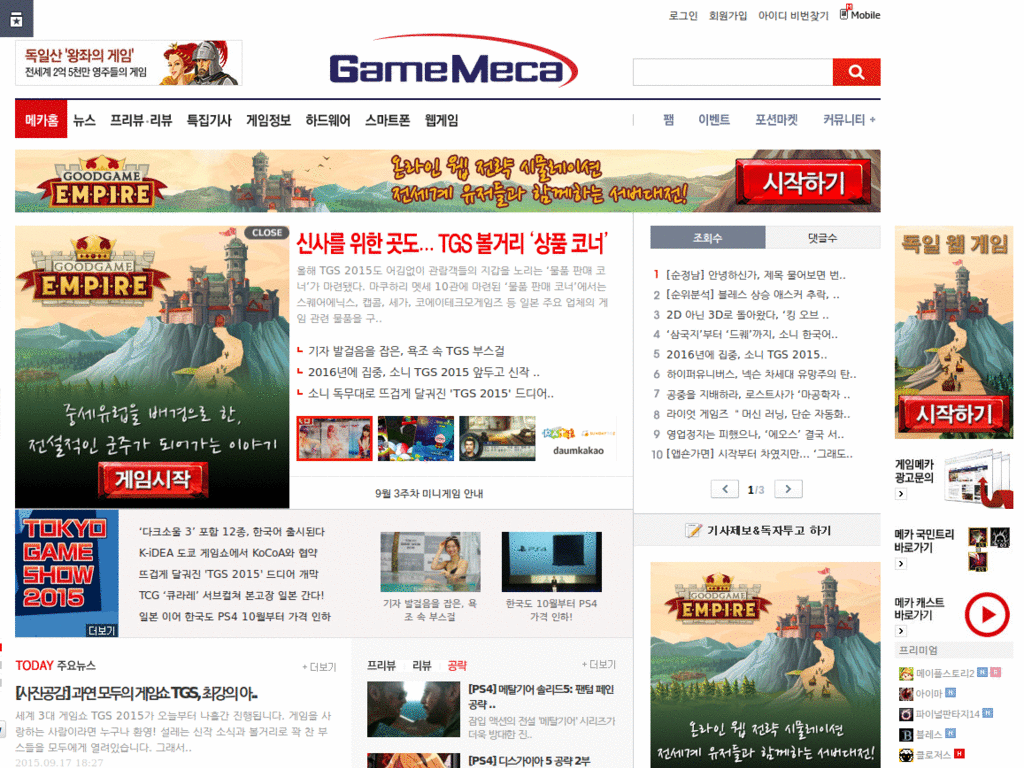Go to next page of ranking list
Screen dimensions: 1024x768
coord(788,488)
